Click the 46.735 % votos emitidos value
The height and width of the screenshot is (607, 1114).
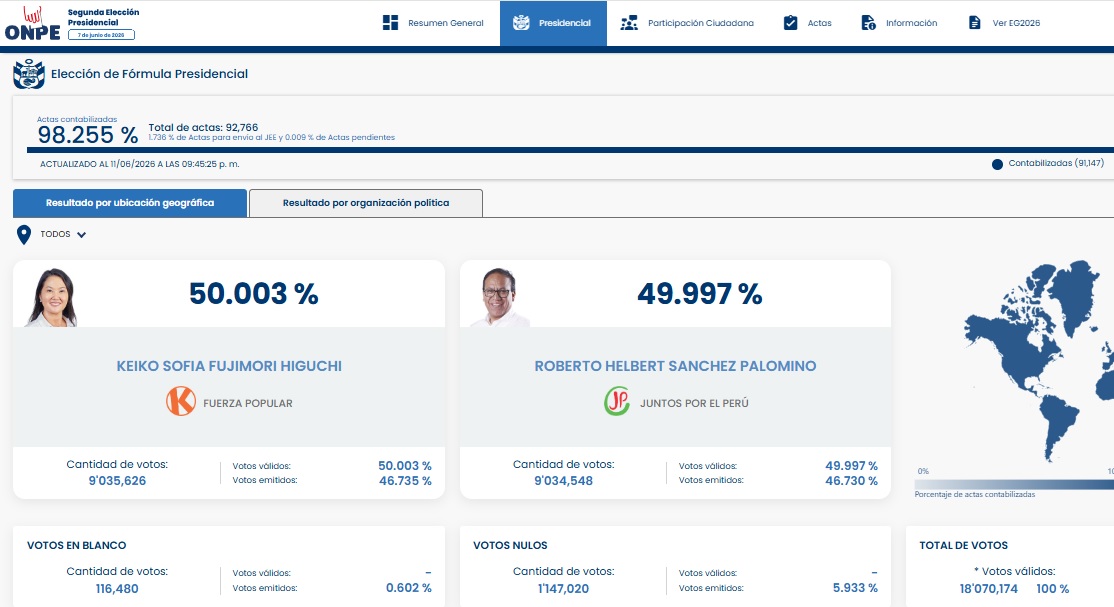405,480
